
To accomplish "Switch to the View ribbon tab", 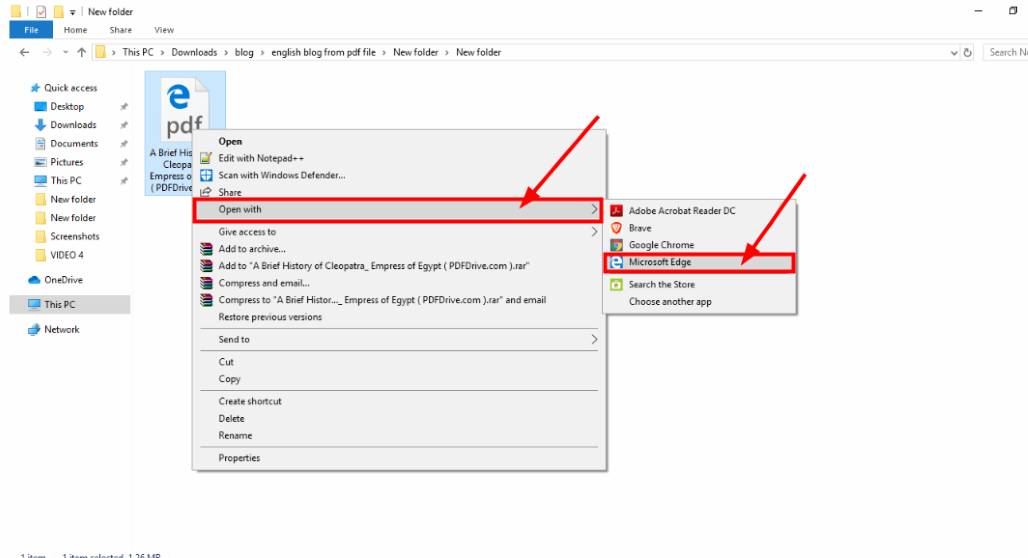I will pos(164,30).
